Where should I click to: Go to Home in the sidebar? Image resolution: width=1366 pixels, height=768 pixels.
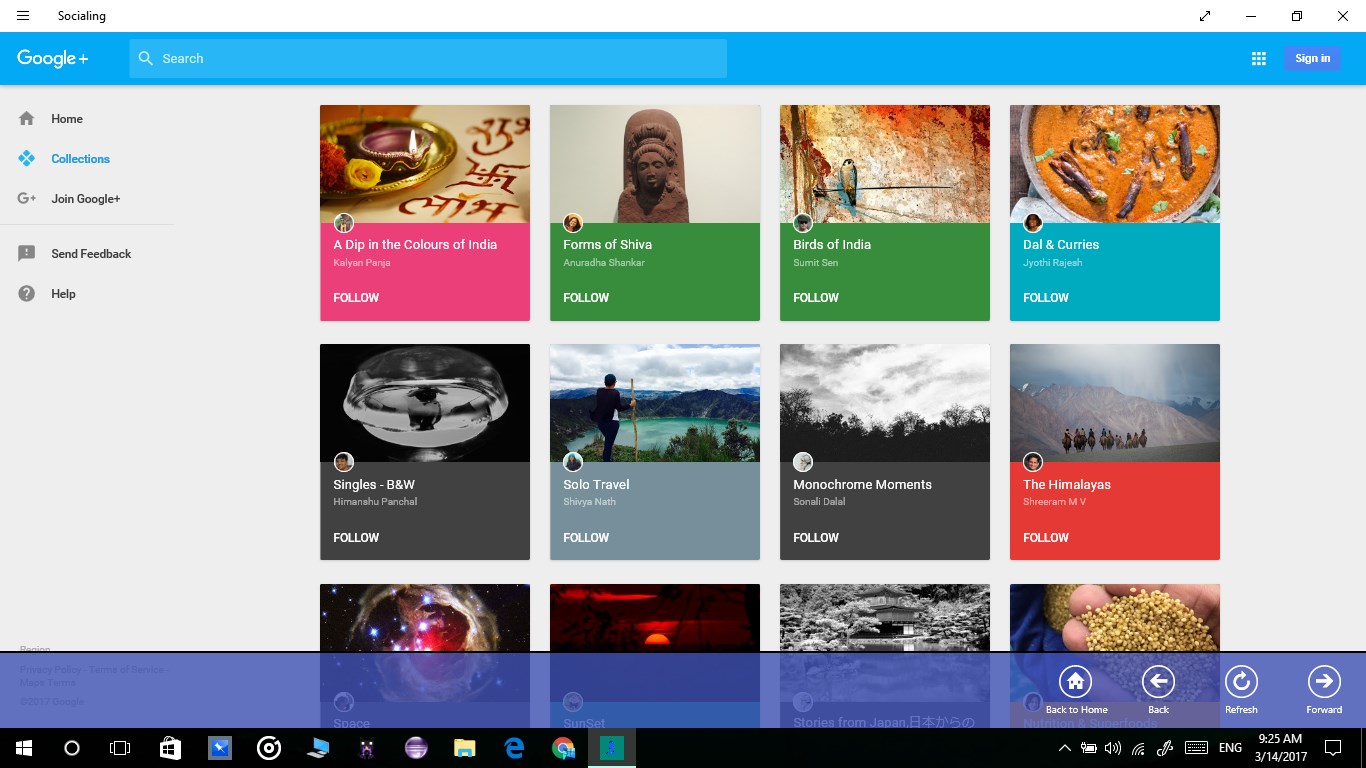click(x=67, y=119)
